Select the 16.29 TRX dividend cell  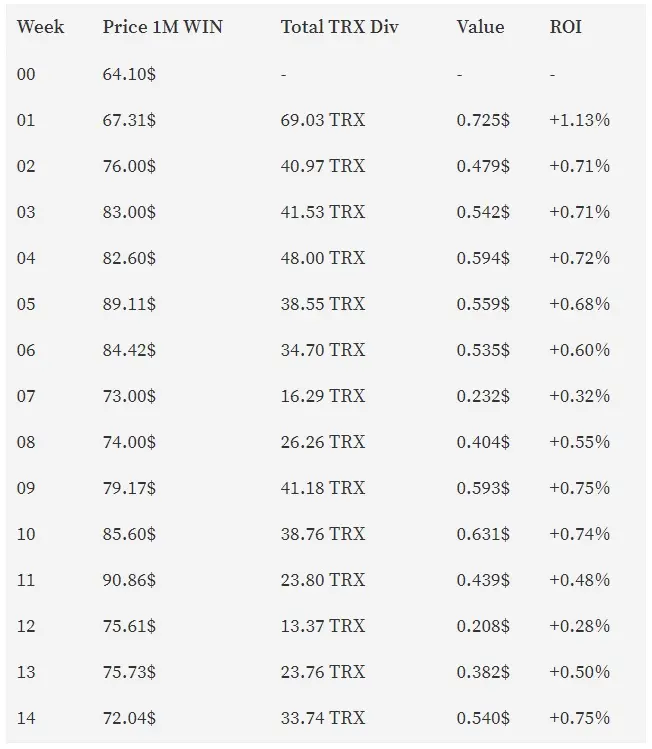pyautogui.click(x=322, y=396)
